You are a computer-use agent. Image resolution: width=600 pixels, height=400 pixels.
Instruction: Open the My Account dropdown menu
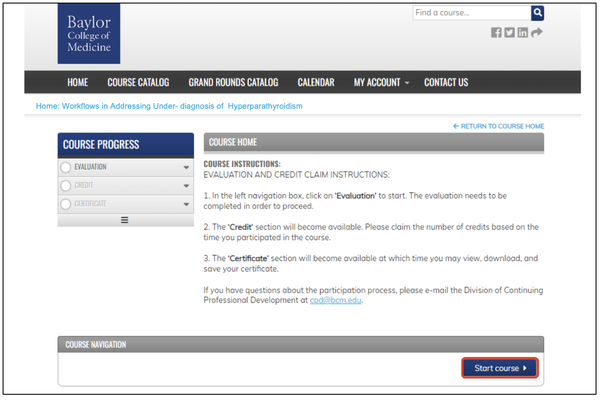point(381,82)
